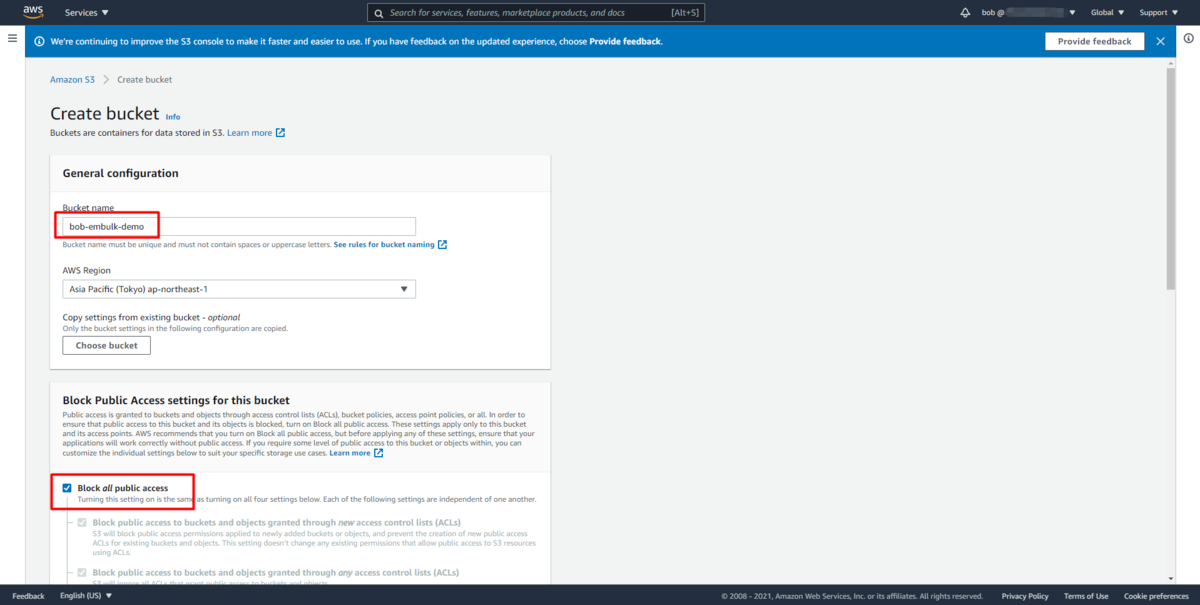Go to Amazon S3 breadcrumb

click(x=73, y=79)
